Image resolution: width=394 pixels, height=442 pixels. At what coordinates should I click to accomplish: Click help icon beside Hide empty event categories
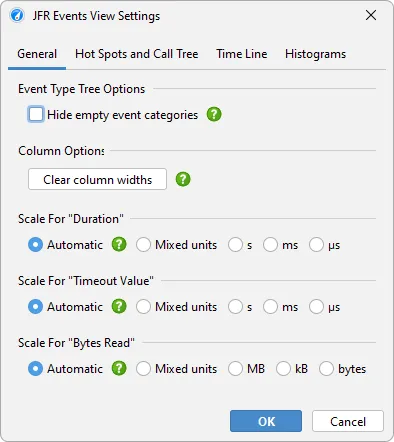[x=214, y=115]
